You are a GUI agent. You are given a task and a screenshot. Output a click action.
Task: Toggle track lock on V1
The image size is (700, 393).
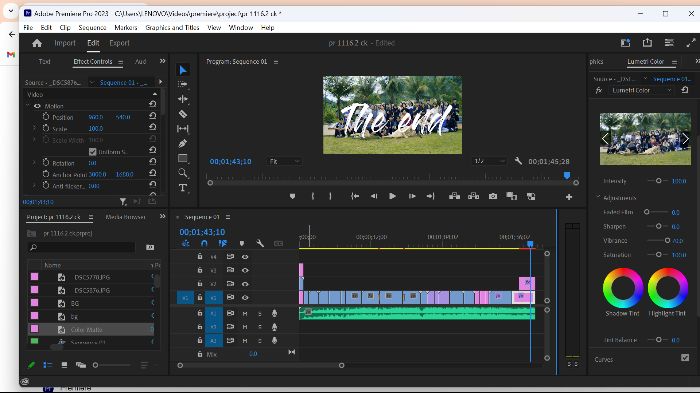point(200,297)
